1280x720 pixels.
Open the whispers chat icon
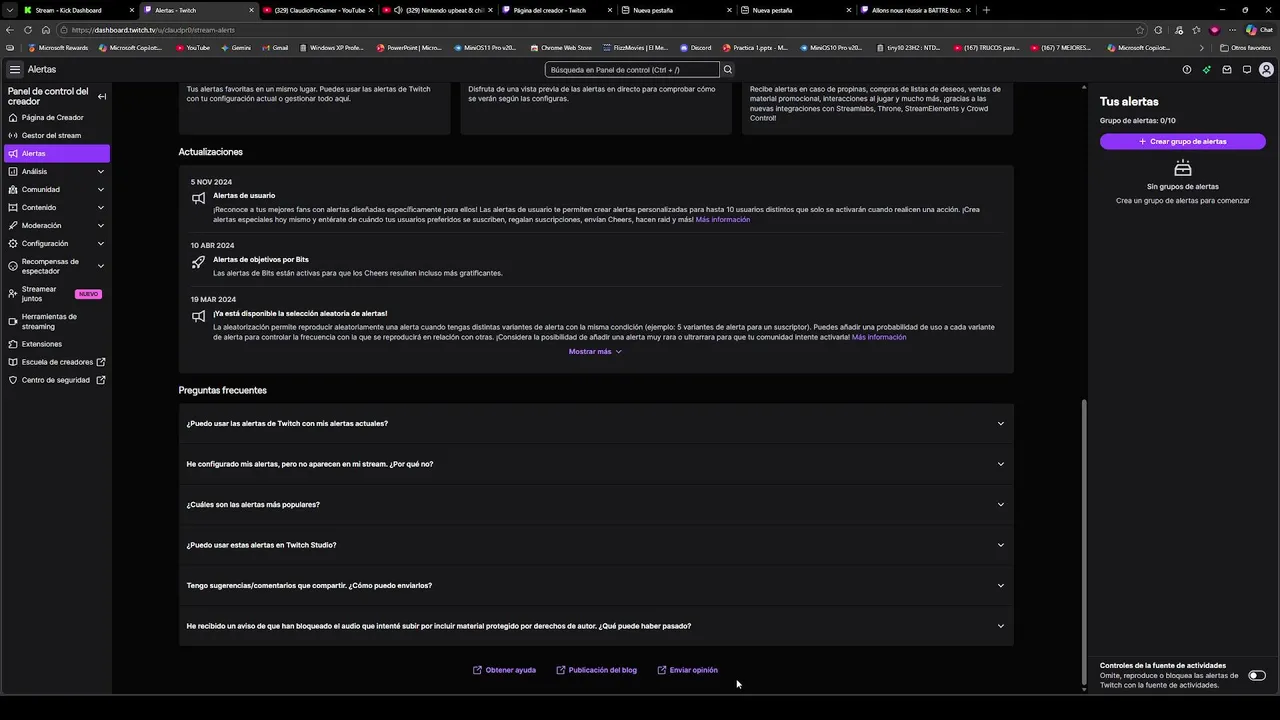[1247, 69]
